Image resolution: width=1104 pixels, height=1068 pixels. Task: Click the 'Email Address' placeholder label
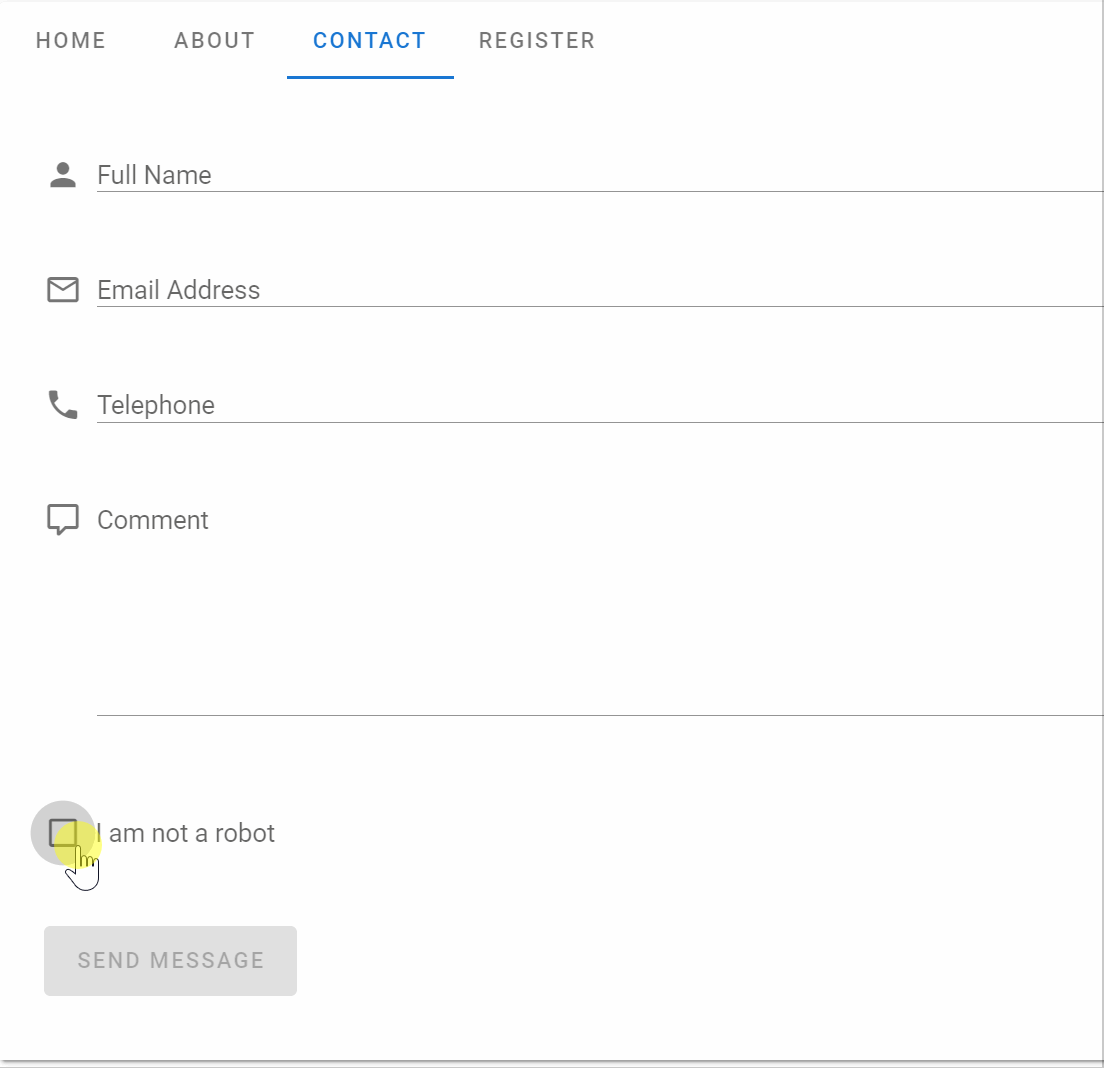point(178,290)
